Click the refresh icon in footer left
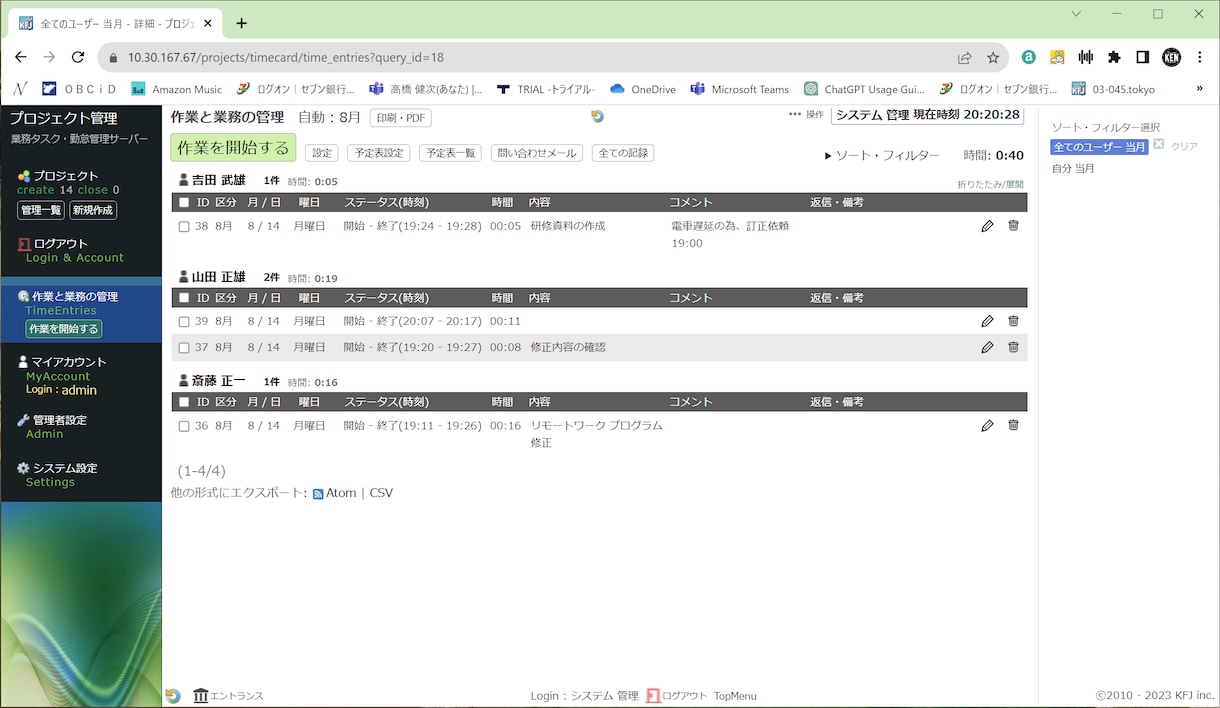 [x=173, y=695]
